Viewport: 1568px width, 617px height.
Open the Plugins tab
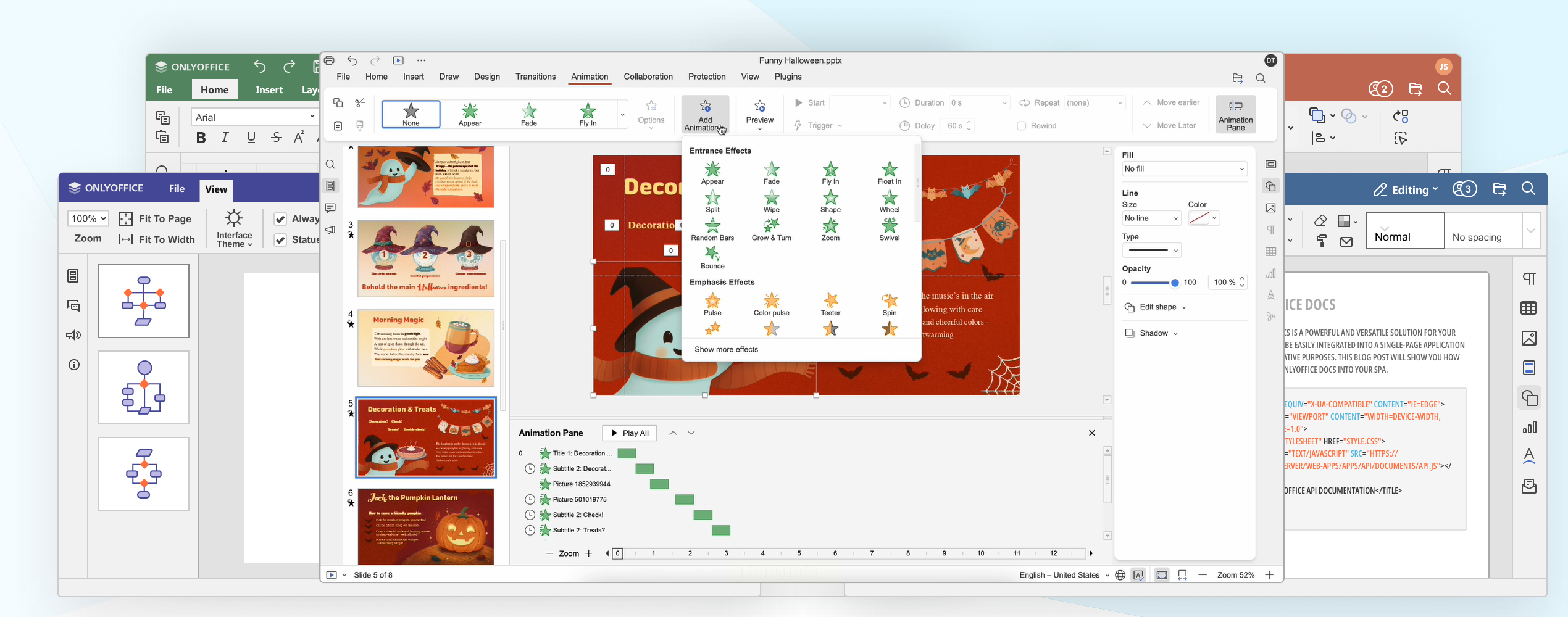[x=788, y=77]
